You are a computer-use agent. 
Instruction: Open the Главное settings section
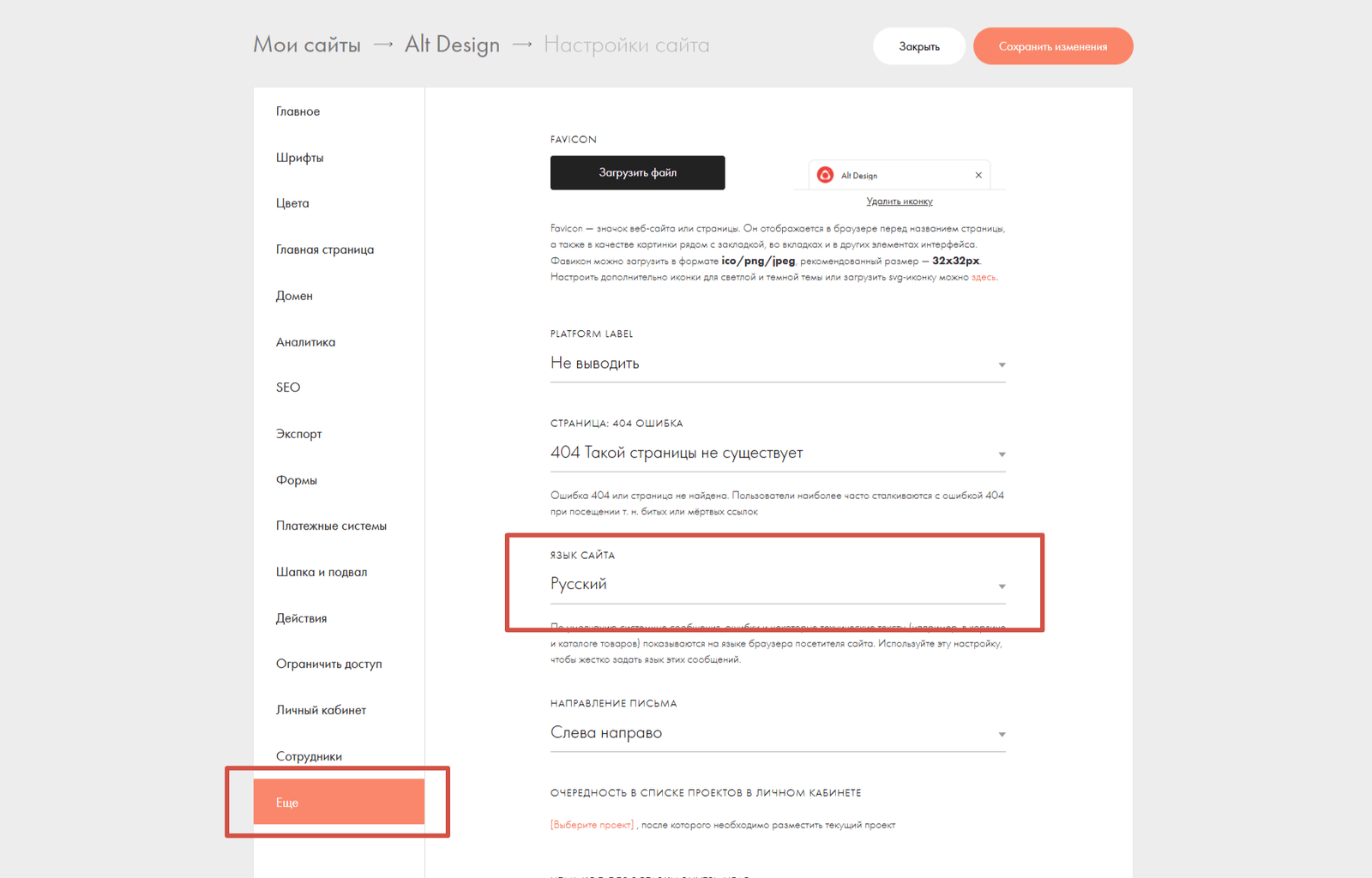click(x=298, y=111)
